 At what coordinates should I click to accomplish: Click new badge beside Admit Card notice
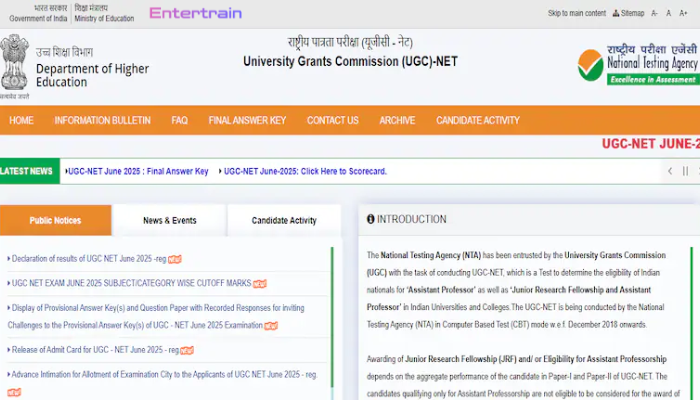187,350
